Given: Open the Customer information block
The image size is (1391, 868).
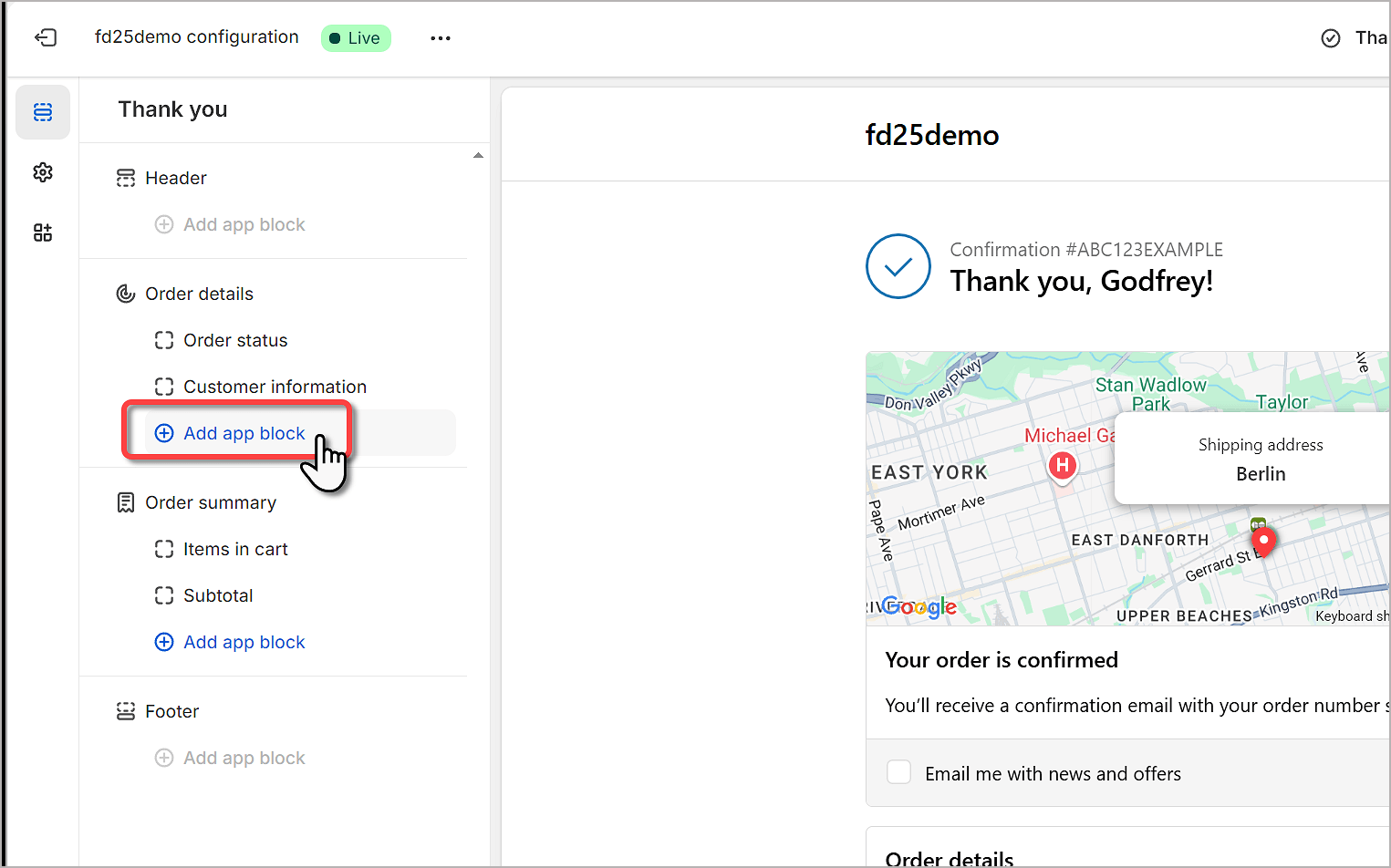Looking at the screenshot, I should [x=275, y=387].
